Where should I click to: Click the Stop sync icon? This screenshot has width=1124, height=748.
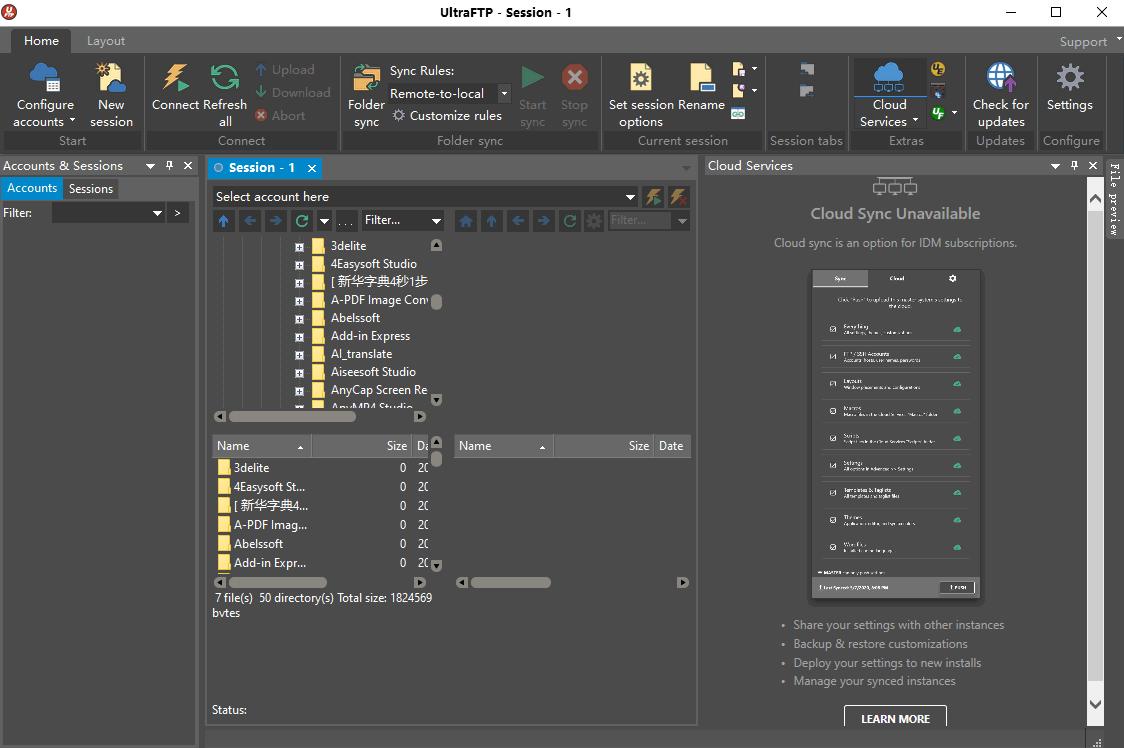(574, 77)
